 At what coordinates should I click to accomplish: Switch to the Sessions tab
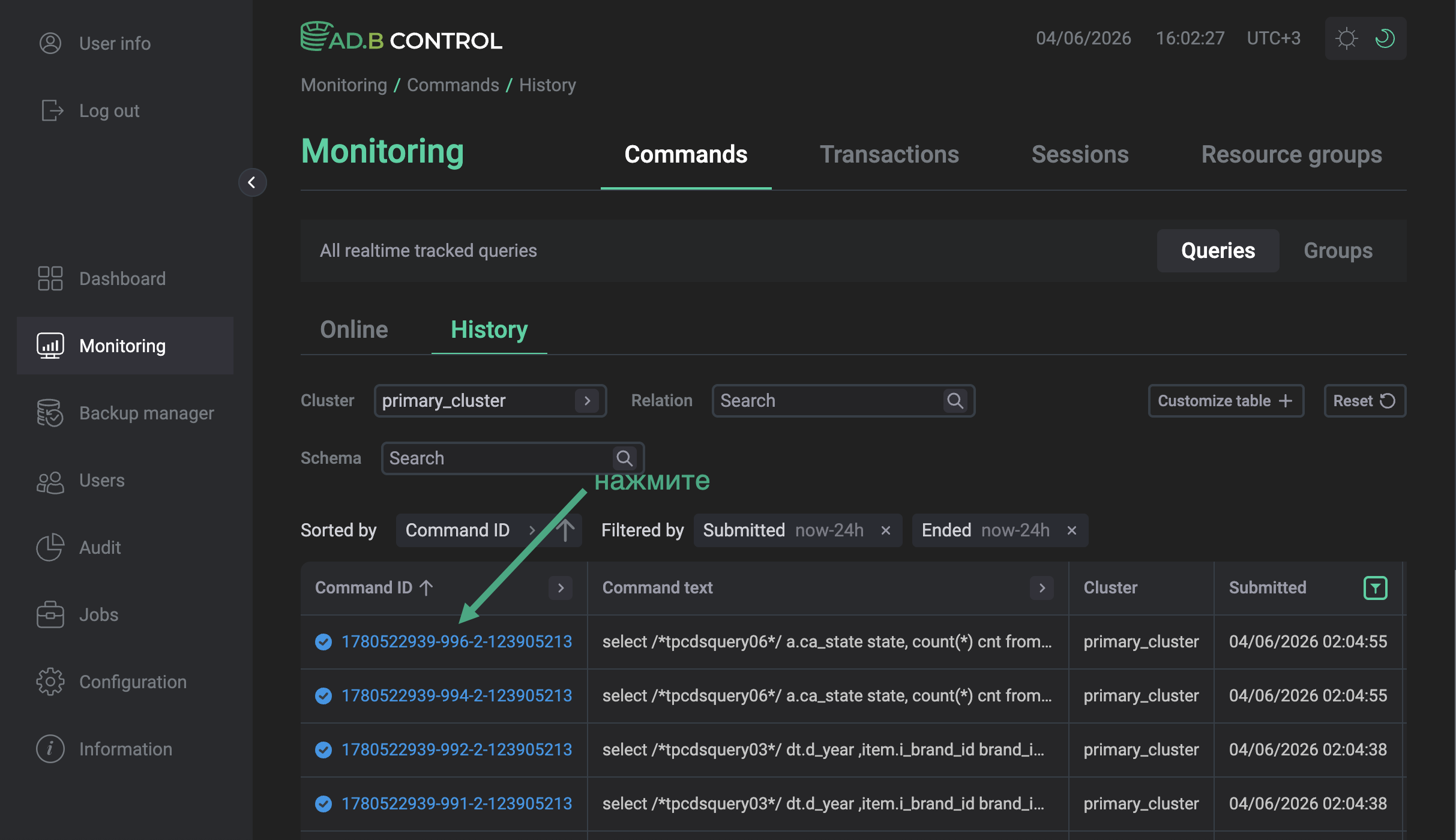[1080, 155]
